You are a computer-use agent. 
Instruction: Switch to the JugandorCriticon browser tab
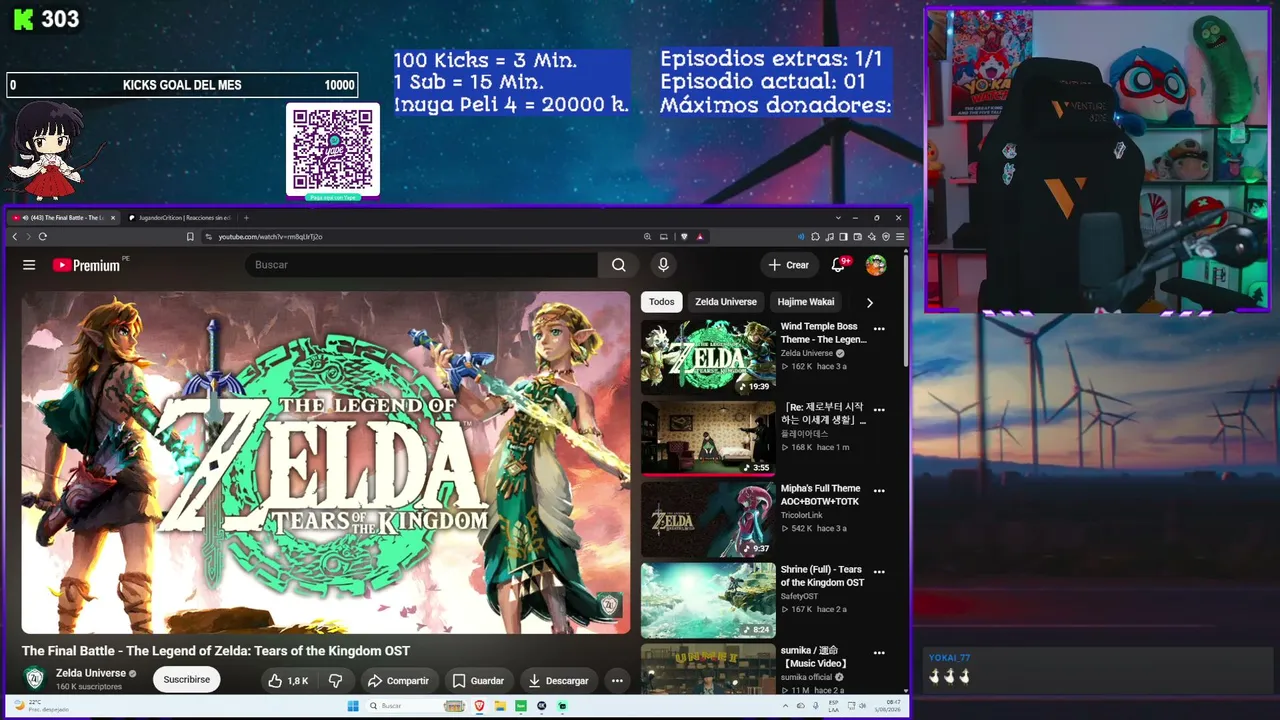[x=183, y=218]
